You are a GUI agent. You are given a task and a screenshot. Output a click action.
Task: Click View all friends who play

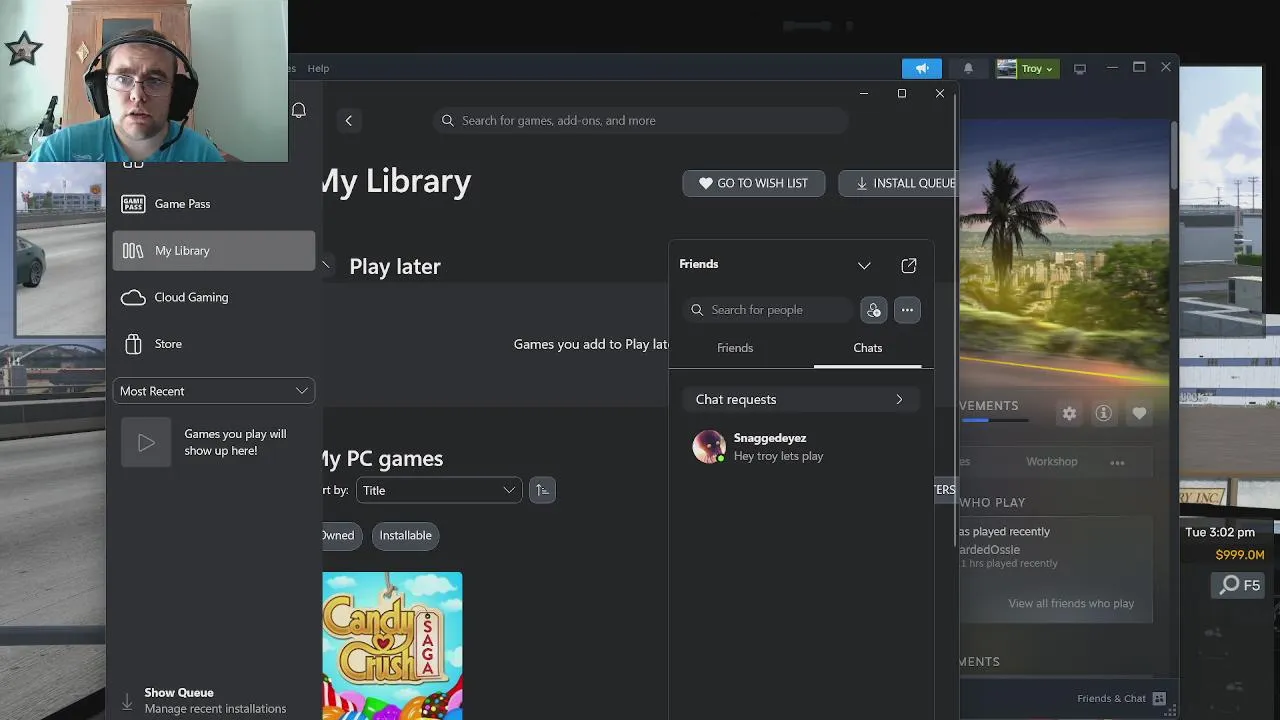click(x=1071, y=603)
